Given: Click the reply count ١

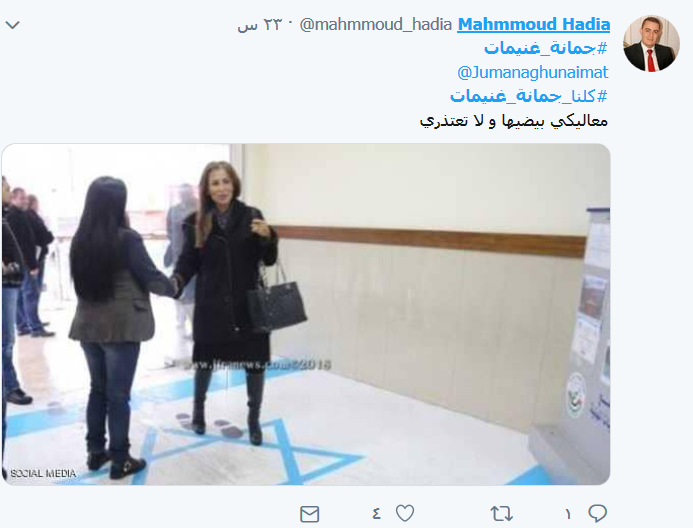Looking at the screenshot, I should click(x=568, y=514).
